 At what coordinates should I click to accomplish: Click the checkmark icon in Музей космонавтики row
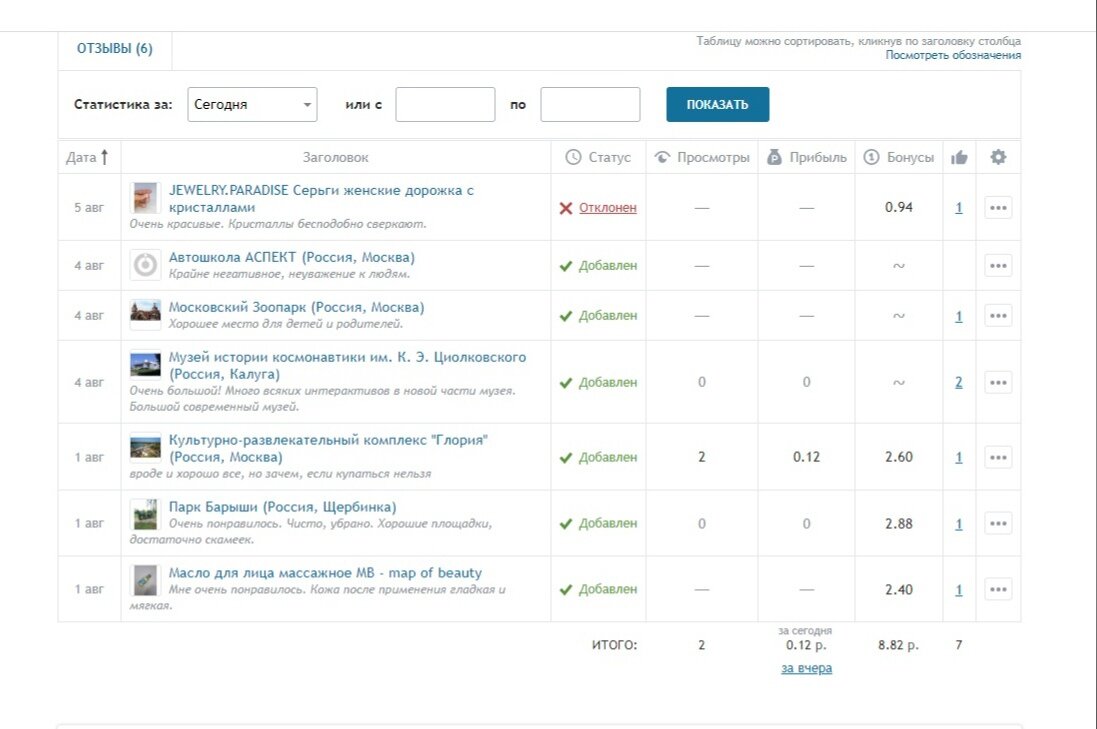pos(566,383)
